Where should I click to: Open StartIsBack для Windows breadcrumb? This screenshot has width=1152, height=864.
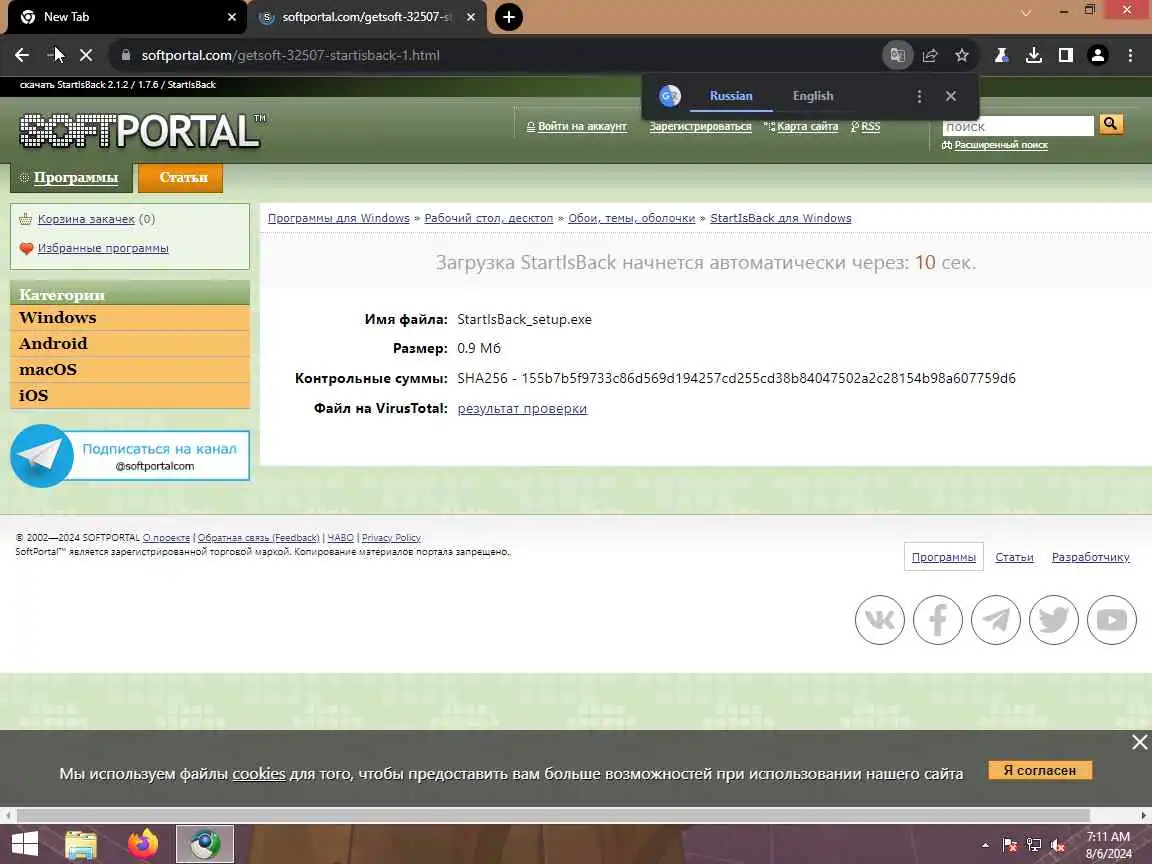[780, 218]
